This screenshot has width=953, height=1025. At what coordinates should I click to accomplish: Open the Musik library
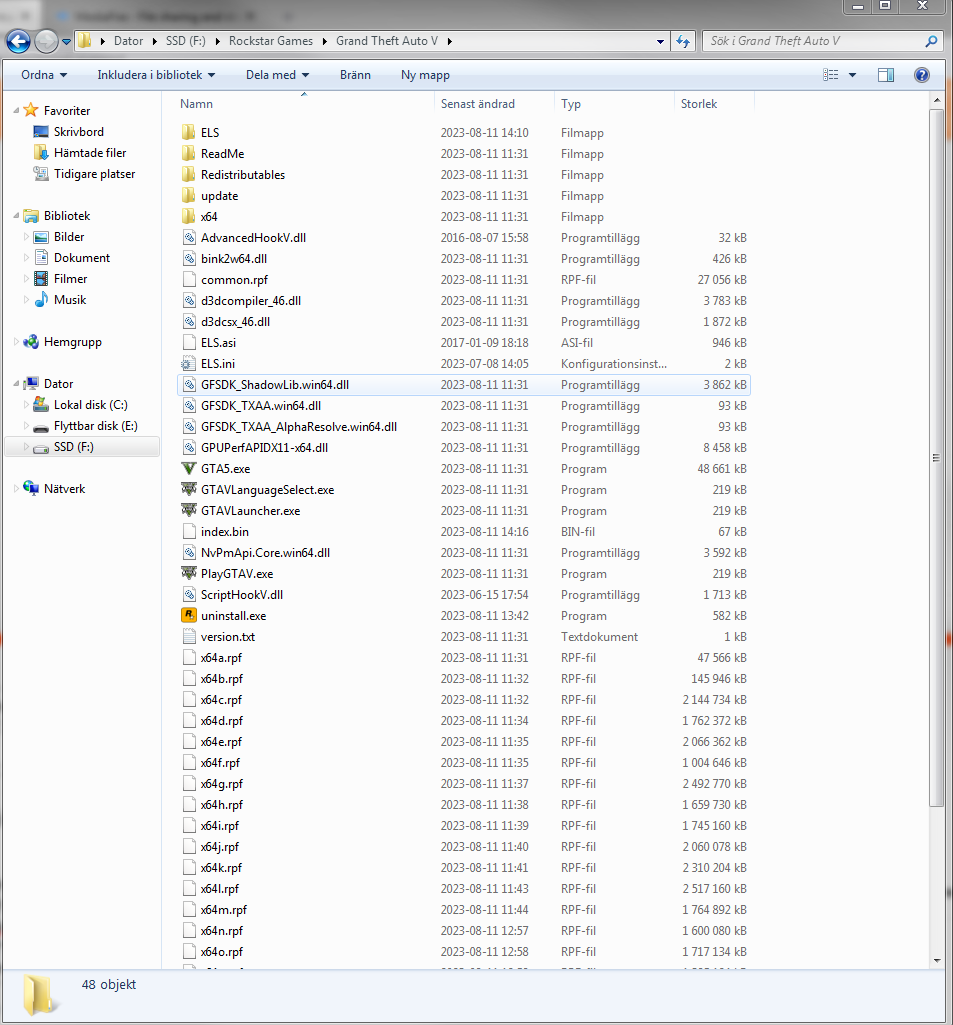point(70,299)
